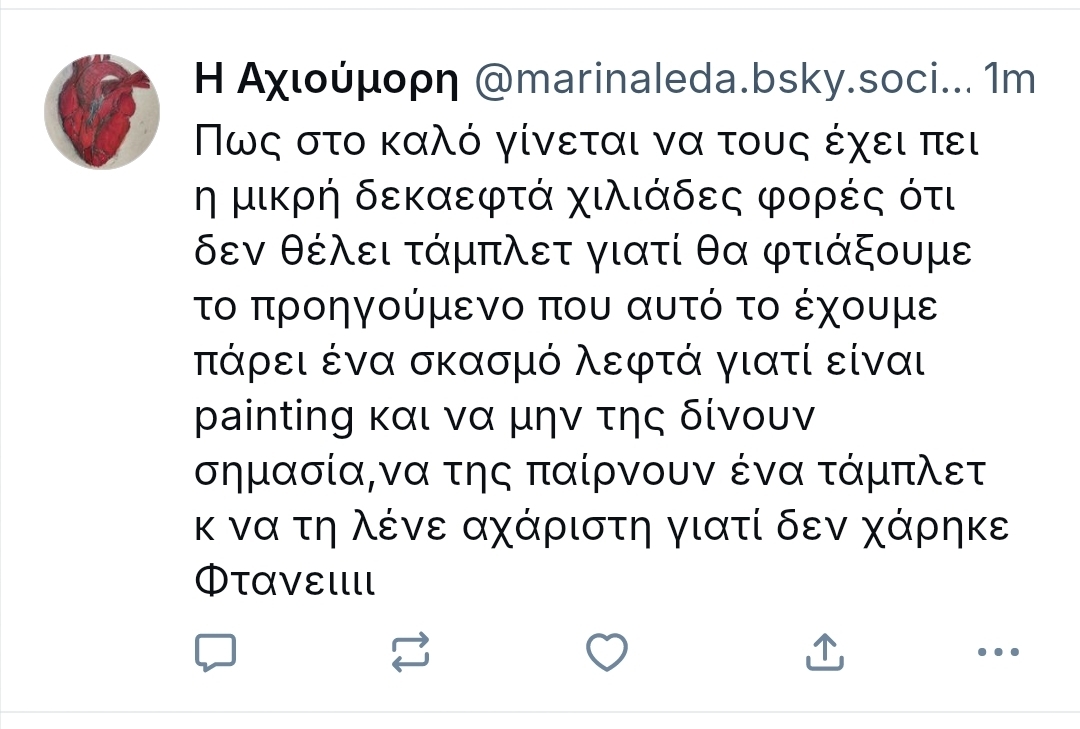Share the post via the upload arrow icon
1080x729 pixels.
[x=824, y=652]
